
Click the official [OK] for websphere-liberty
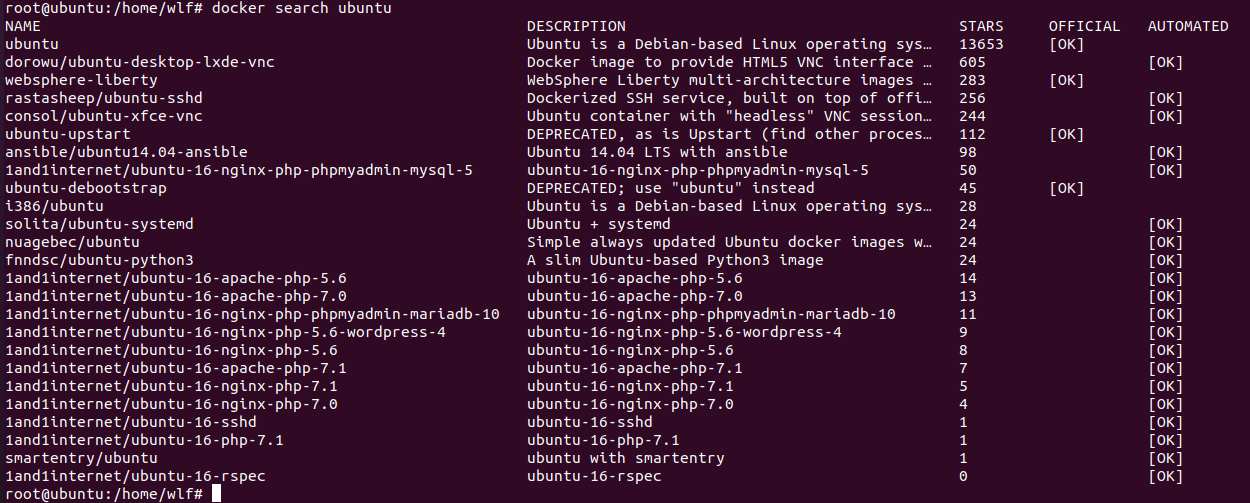(x=1066, y=81)
